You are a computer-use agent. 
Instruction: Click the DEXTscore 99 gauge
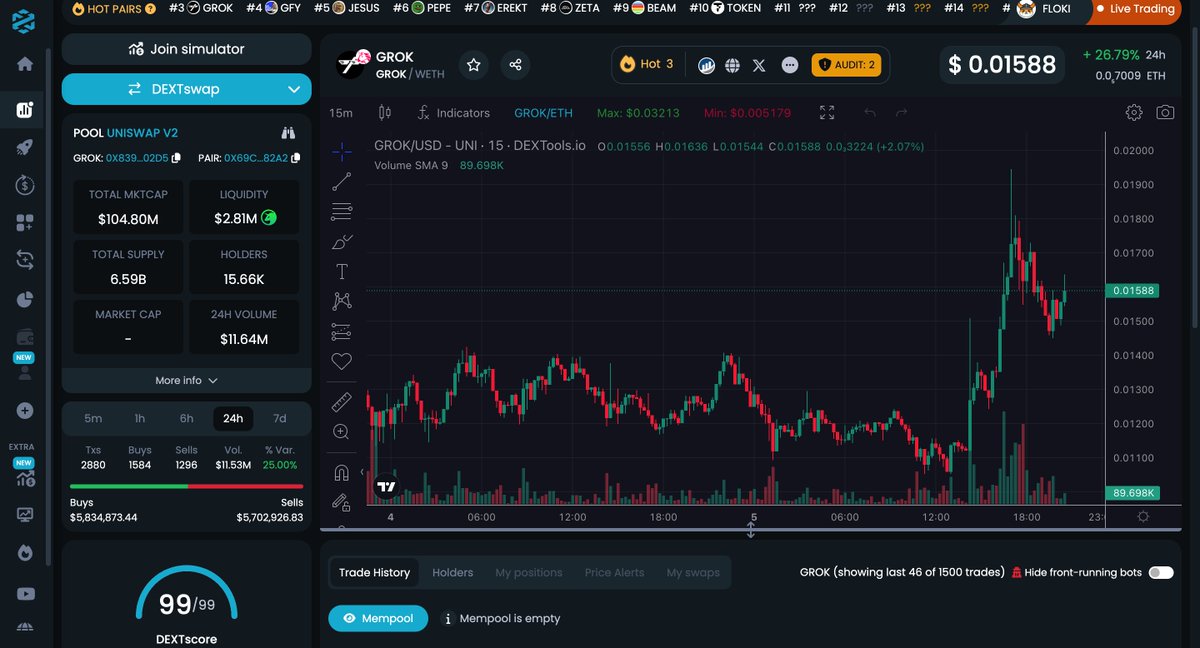click(187, 603)
